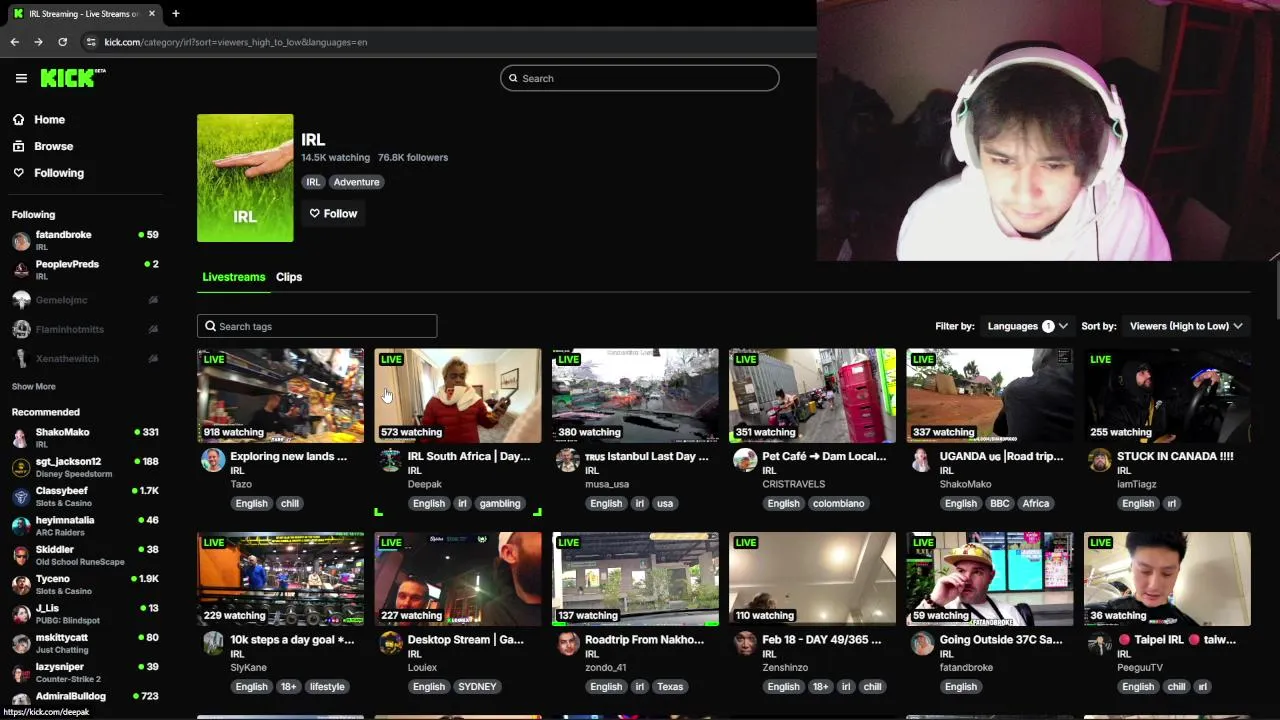Click the SYDNEY tag on Louiex stream

coord(477,686)
